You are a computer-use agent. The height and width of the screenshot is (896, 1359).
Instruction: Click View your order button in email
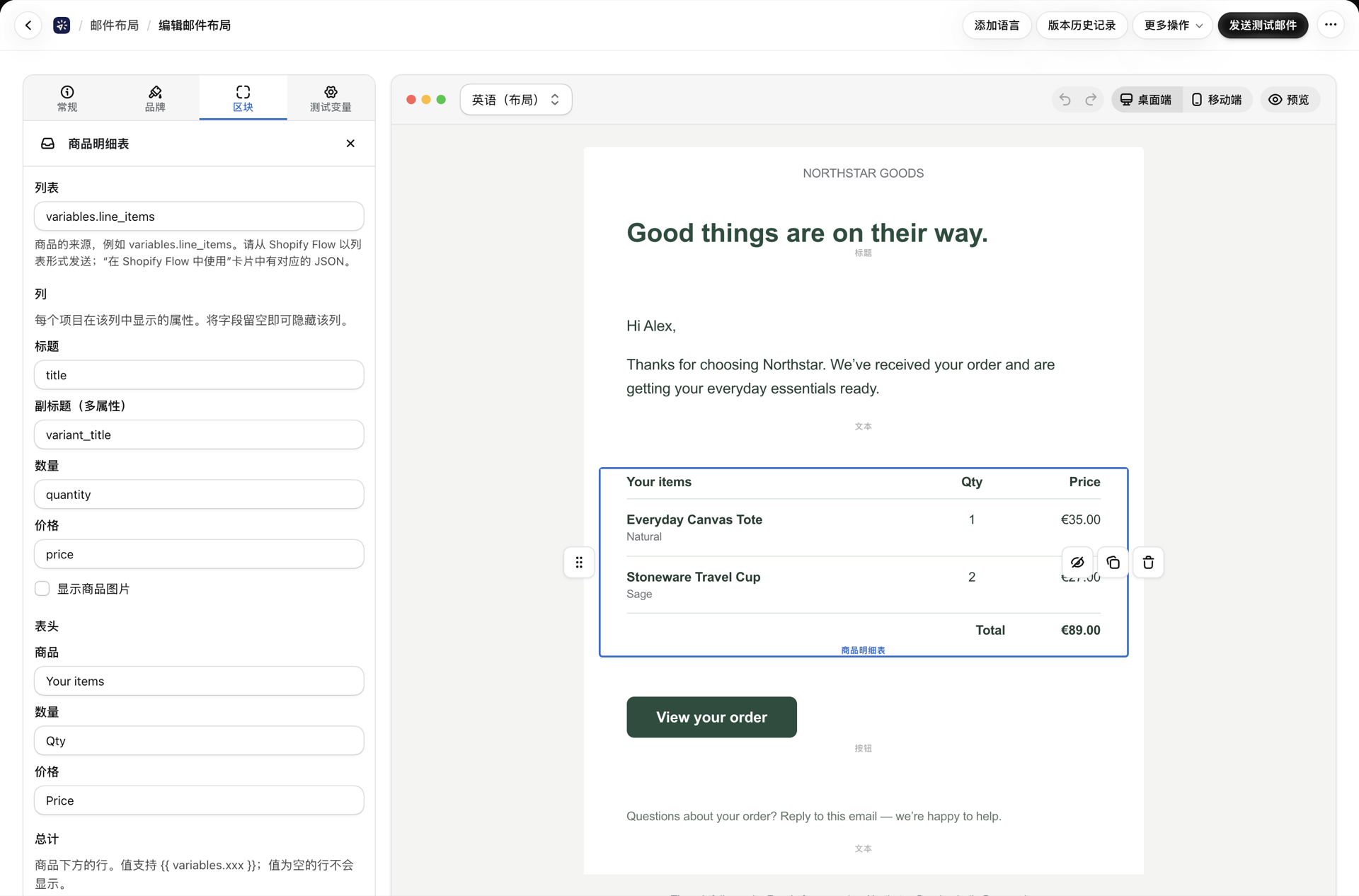[x=711, y=717]
